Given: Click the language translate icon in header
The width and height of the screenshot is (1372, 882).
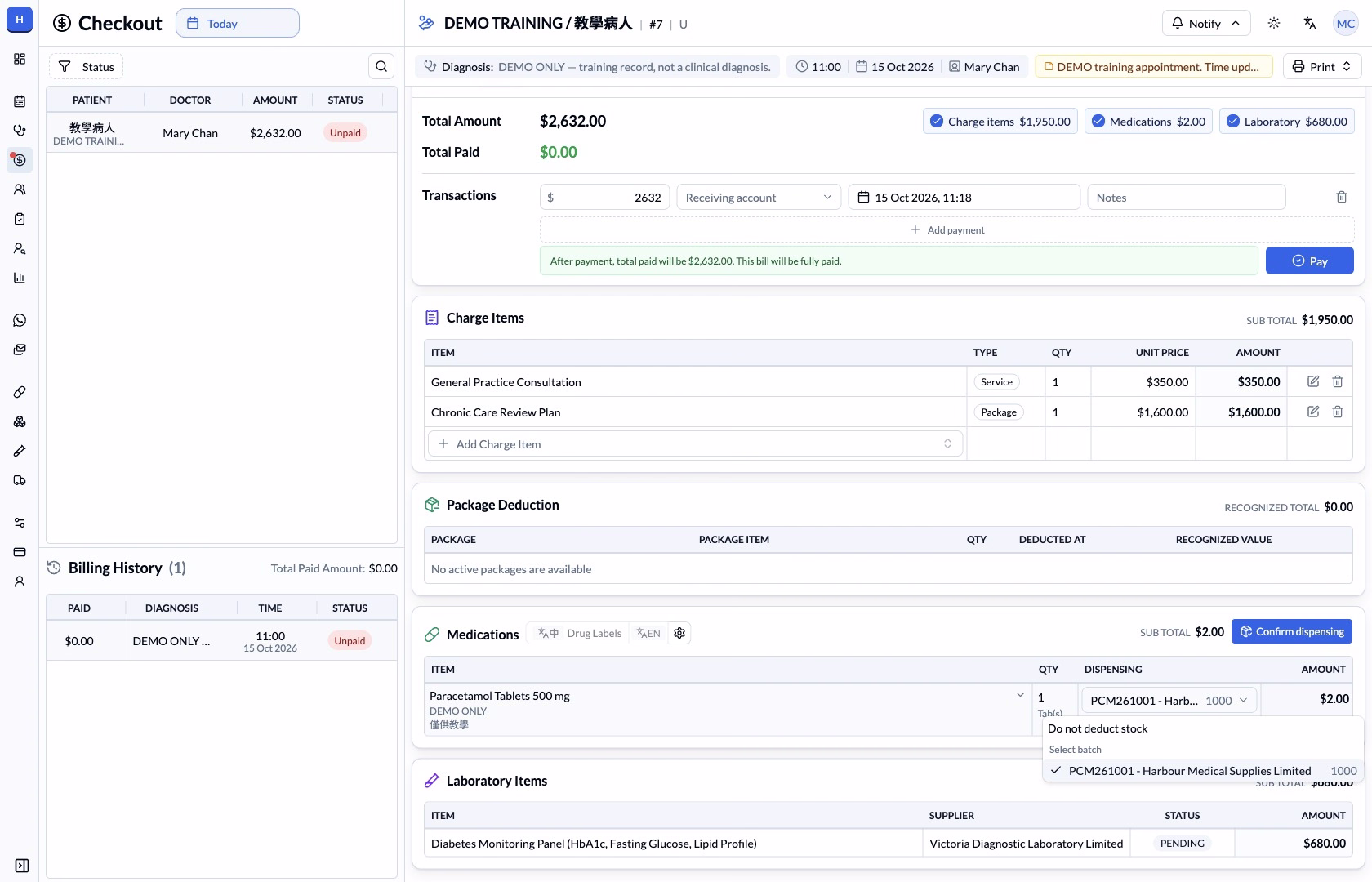Looking at the screenshot, I should tap(1310, 23).
